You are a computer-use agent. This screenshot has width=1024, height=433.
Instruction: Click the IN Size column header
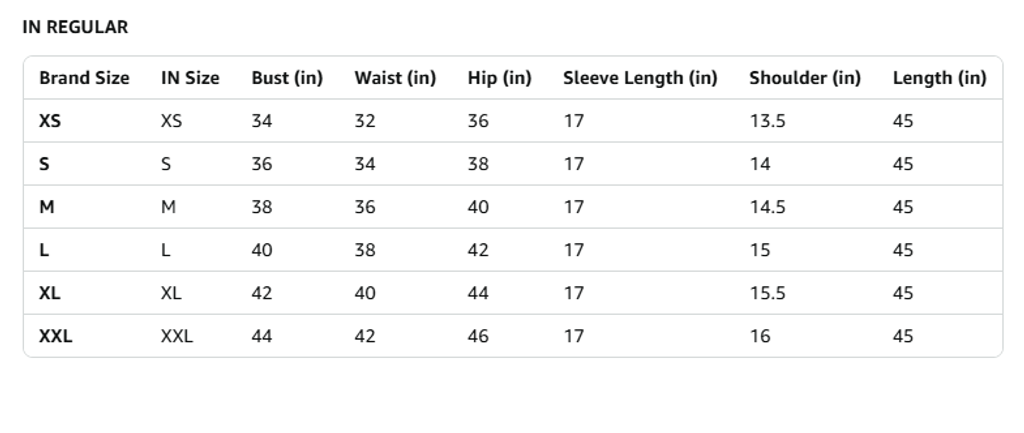tap(190, 78)
